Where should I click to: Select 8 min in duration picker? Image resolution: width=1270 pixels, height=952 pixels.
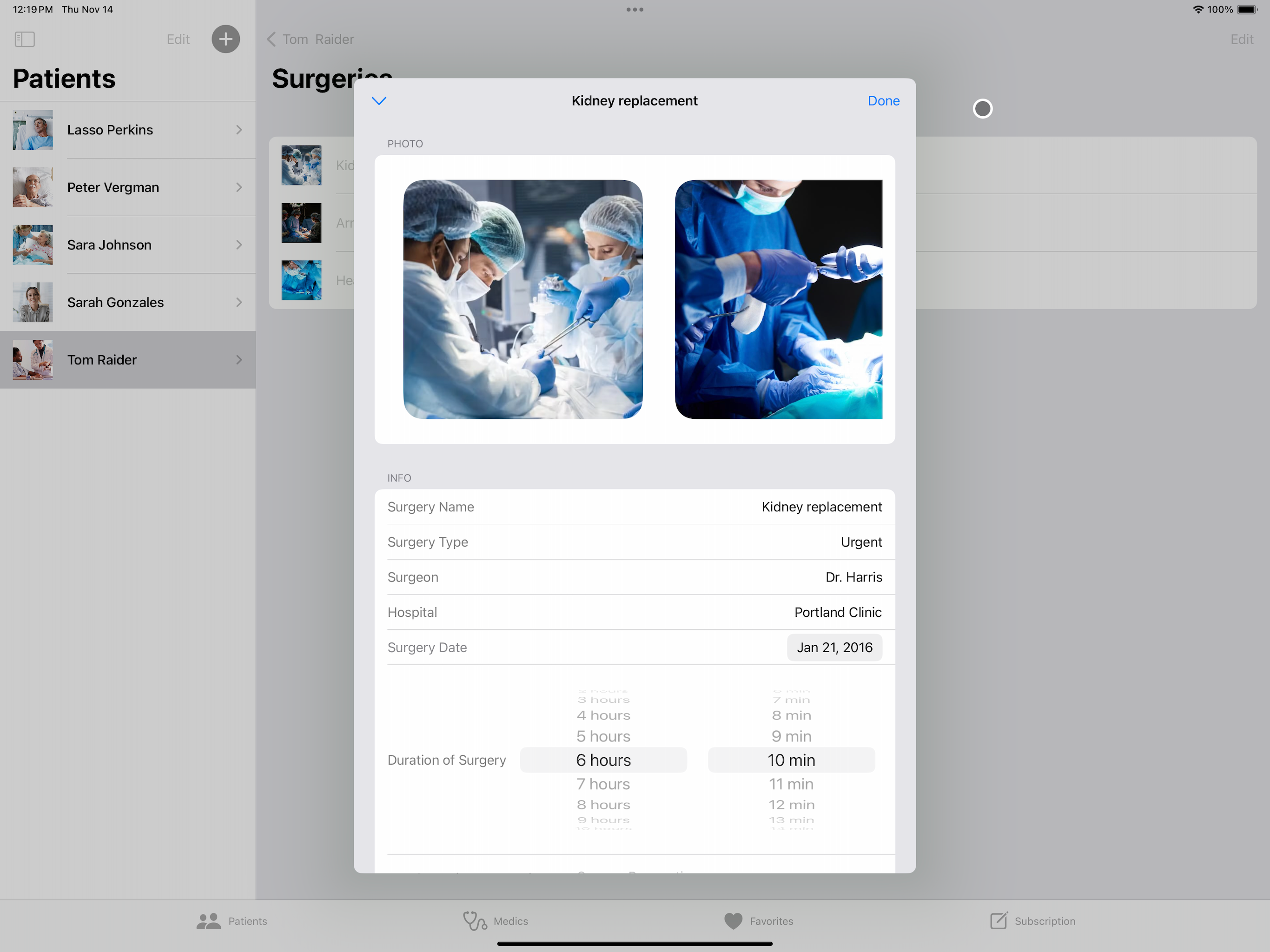791,715
